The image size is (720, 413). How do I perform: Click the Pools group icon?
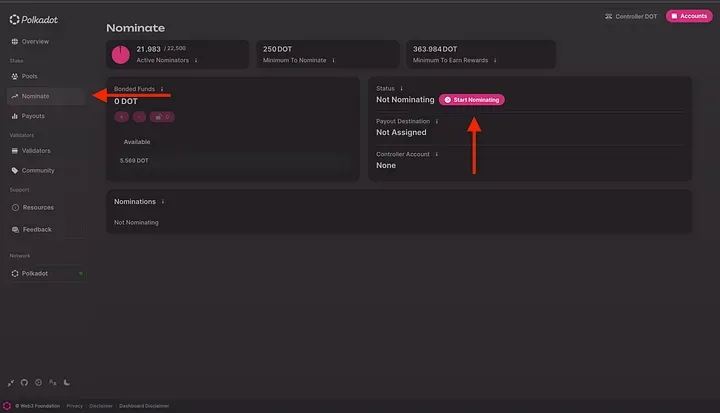[x=15, y=76]
